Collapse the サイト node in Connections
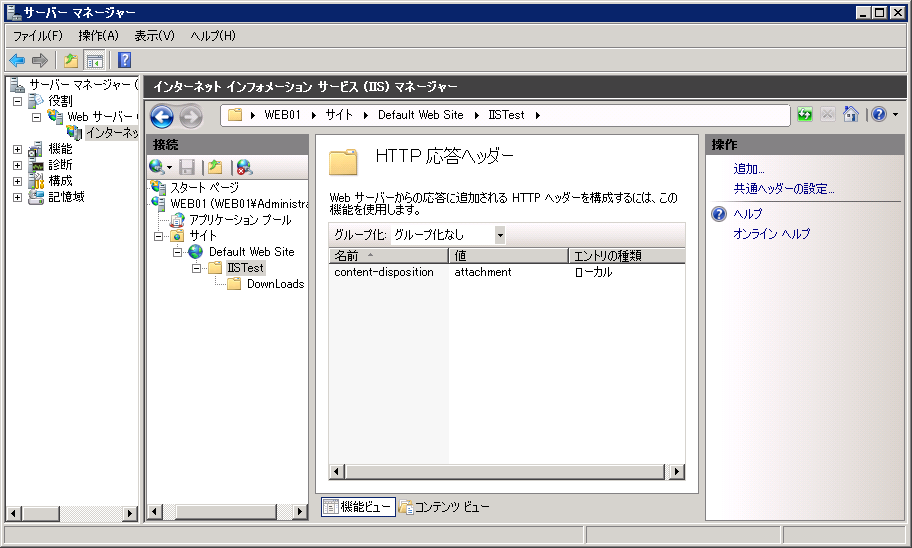This screenshot has height=548, width=912. coord(158,236)
